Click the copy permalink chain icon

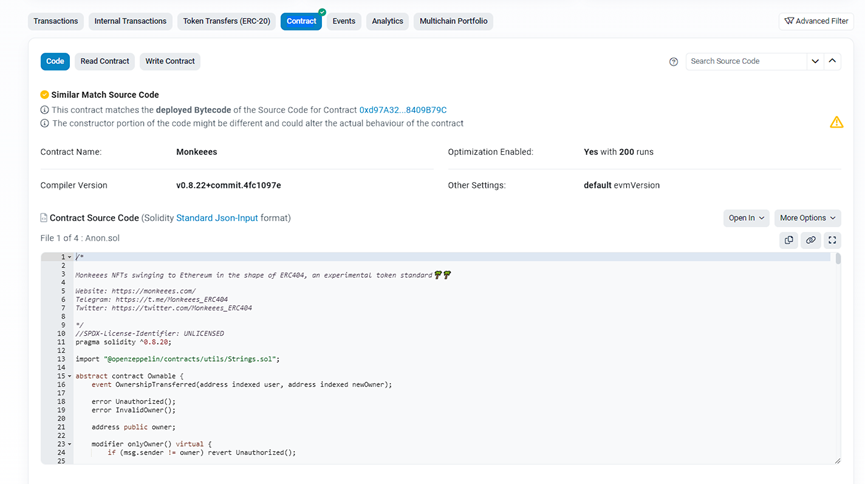tap(811, 240)
